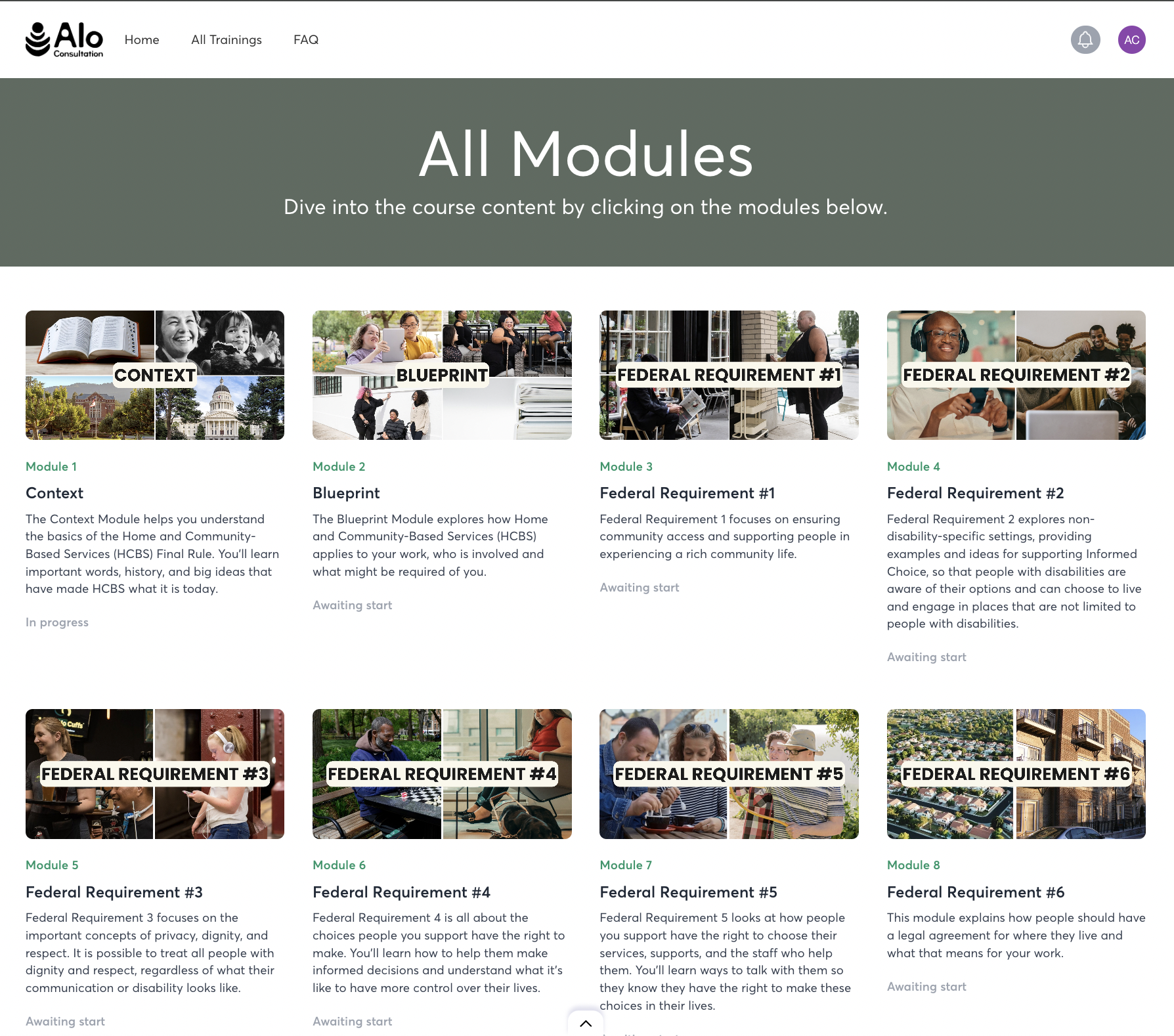Click the 'Module 6' label
This screenshot has height=1036, width=1174.
pyautogui.click(x=339, y=865)
